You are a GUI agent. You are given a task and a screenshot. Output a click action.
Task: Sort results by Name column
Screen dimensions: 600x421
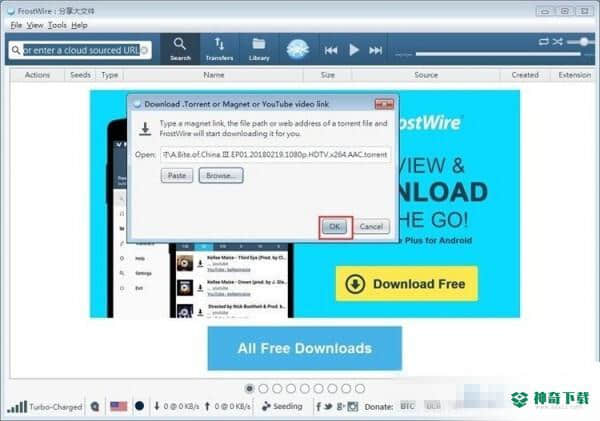[214, 75]
